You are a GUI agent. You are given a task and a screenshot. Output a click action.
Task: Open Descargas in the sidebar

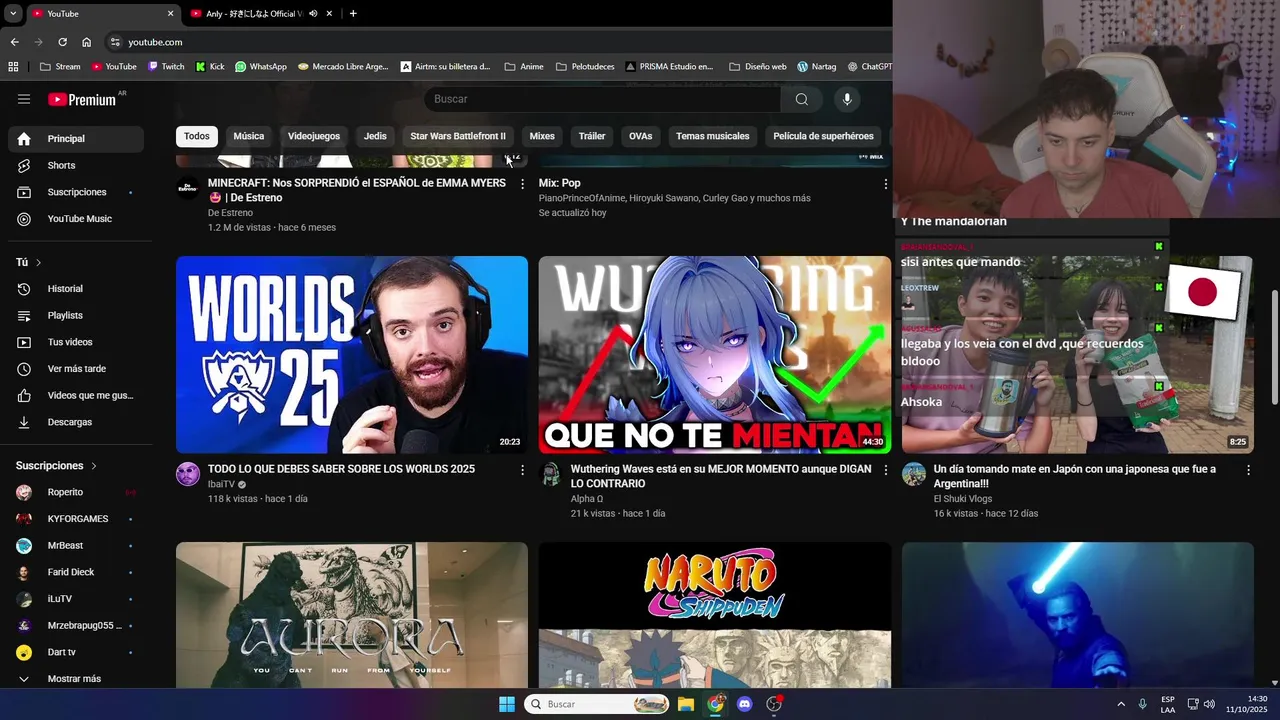pos(76,422)
